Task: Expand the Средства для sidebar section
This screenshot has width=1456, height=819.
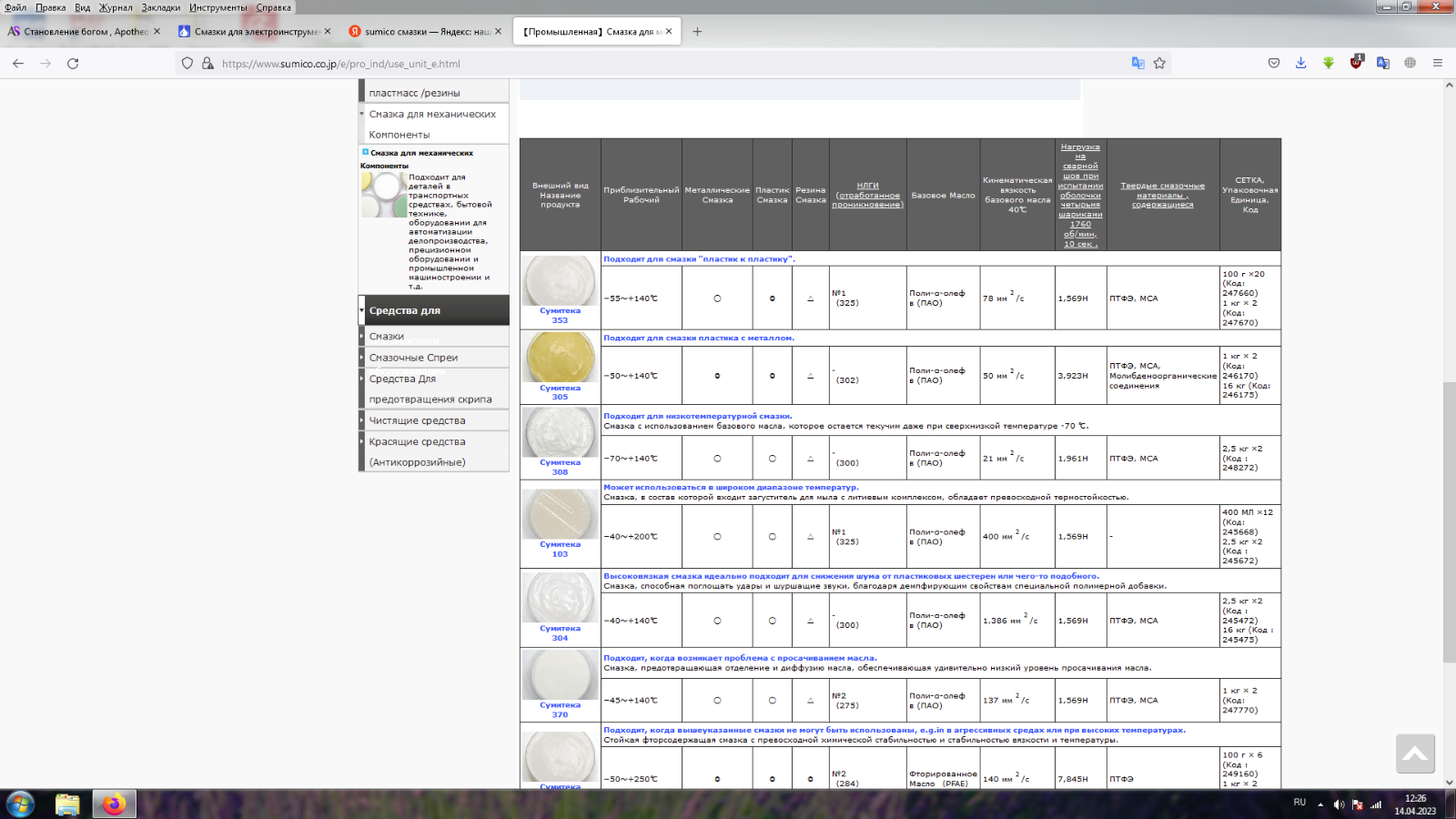Action: pos(433,310)
